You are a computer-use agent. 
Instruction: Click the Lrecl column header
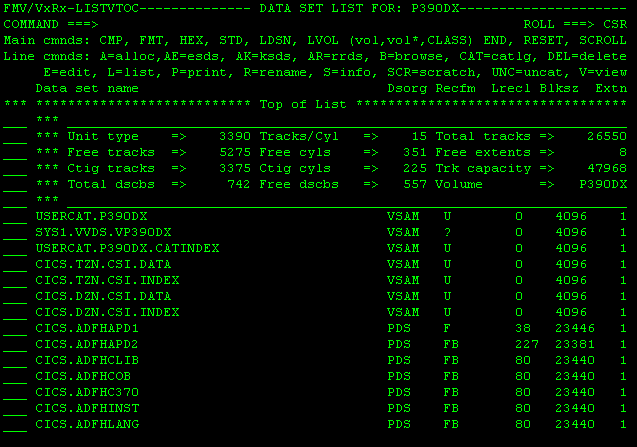point(511,89)
